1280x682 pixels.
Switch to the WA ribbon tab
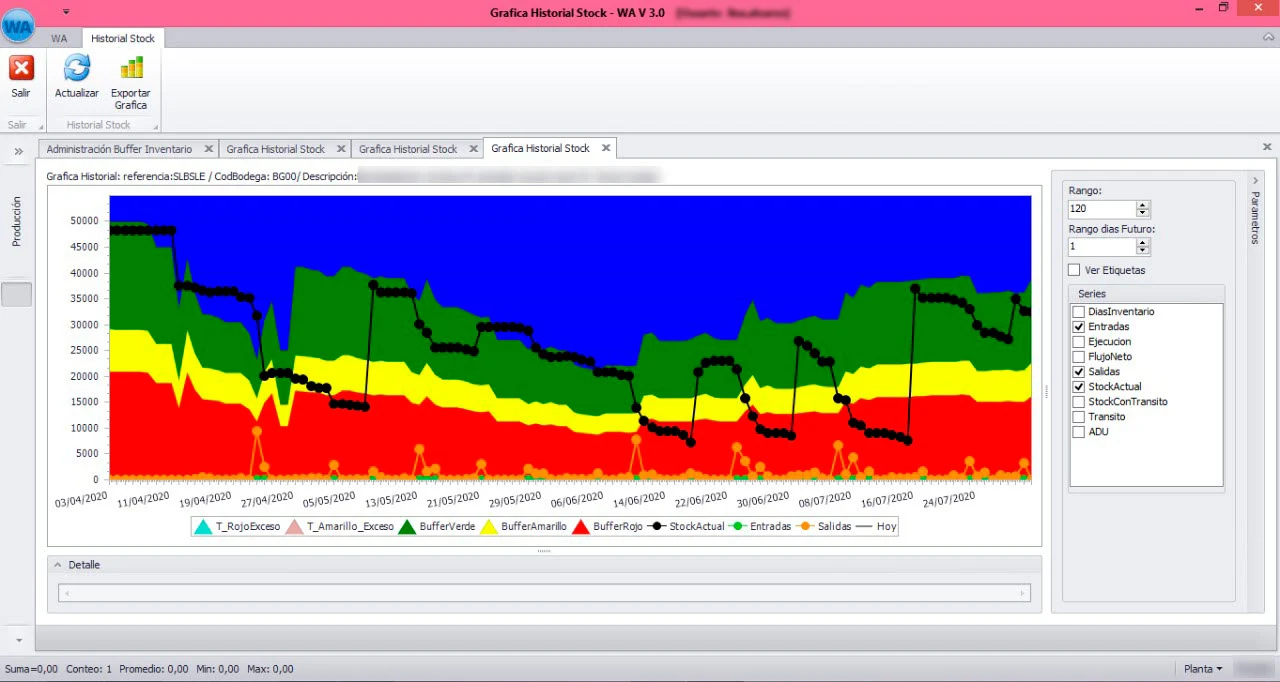(59, 38)
